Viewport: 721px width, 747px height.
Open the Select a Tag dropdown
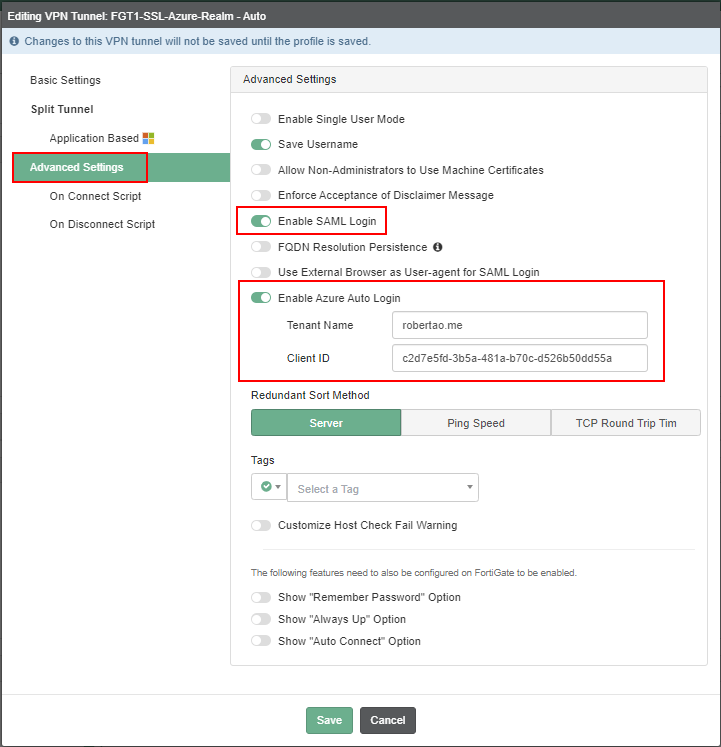click(x=383, y=487)
